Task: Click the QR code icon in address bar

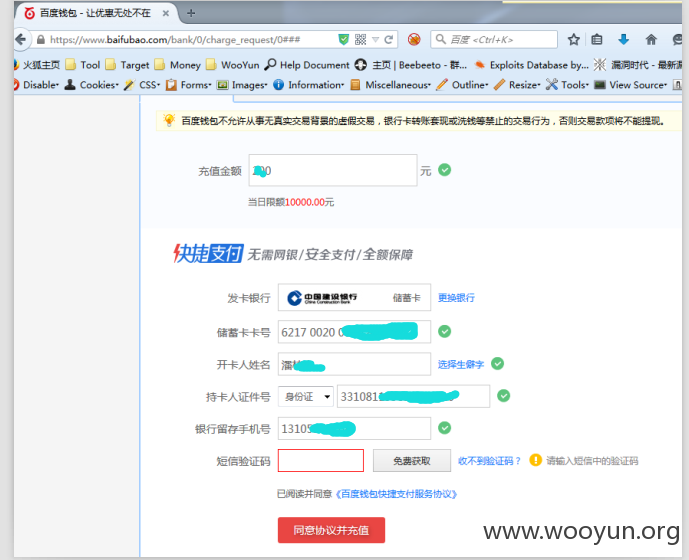Action: (360, 40)
